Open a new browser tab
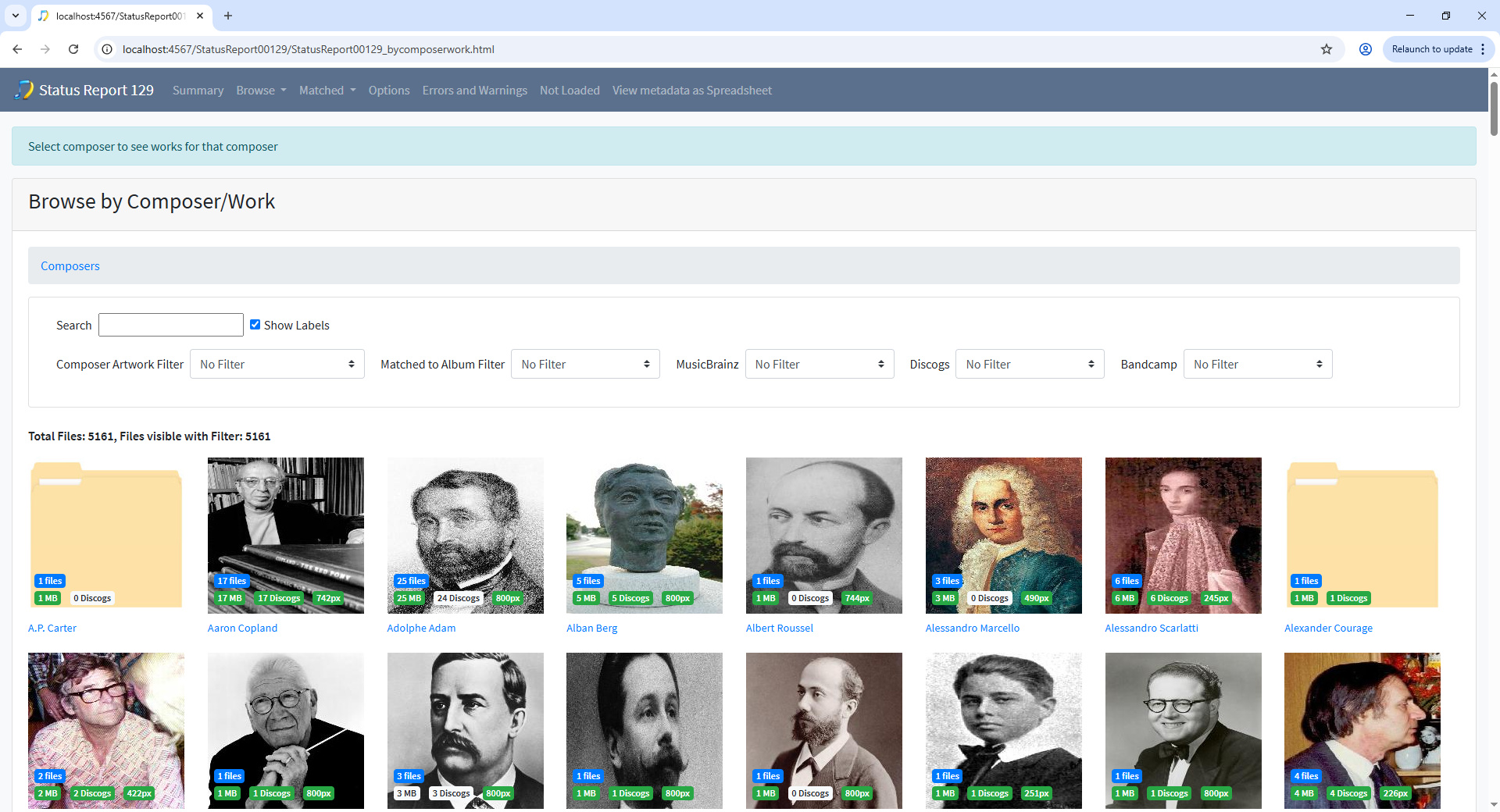Screen dimensions: 1500x812 [228, 16]
